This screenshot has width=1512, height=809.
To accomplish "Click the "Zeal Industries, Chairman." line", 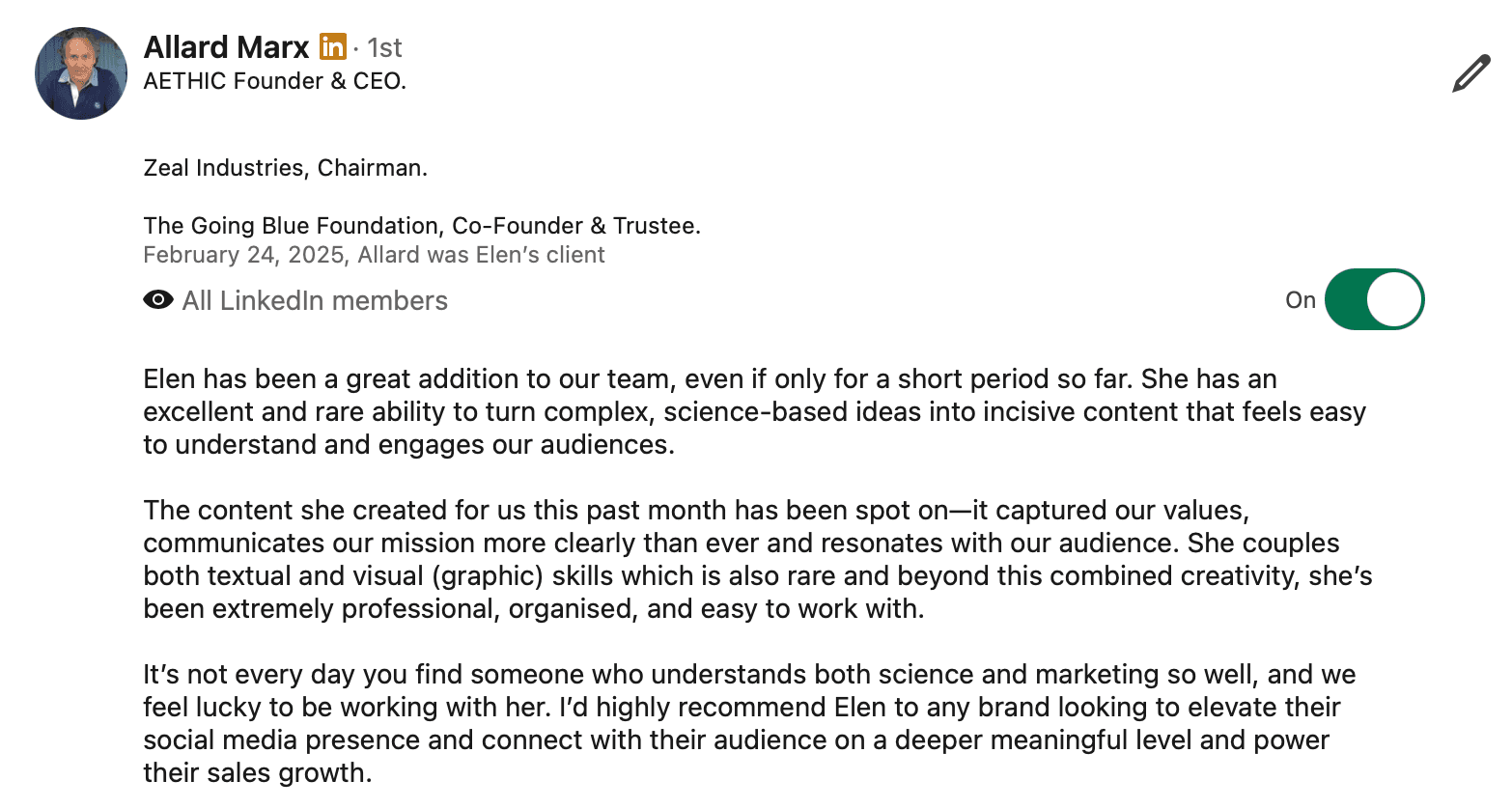I will [x=285, y=168].
